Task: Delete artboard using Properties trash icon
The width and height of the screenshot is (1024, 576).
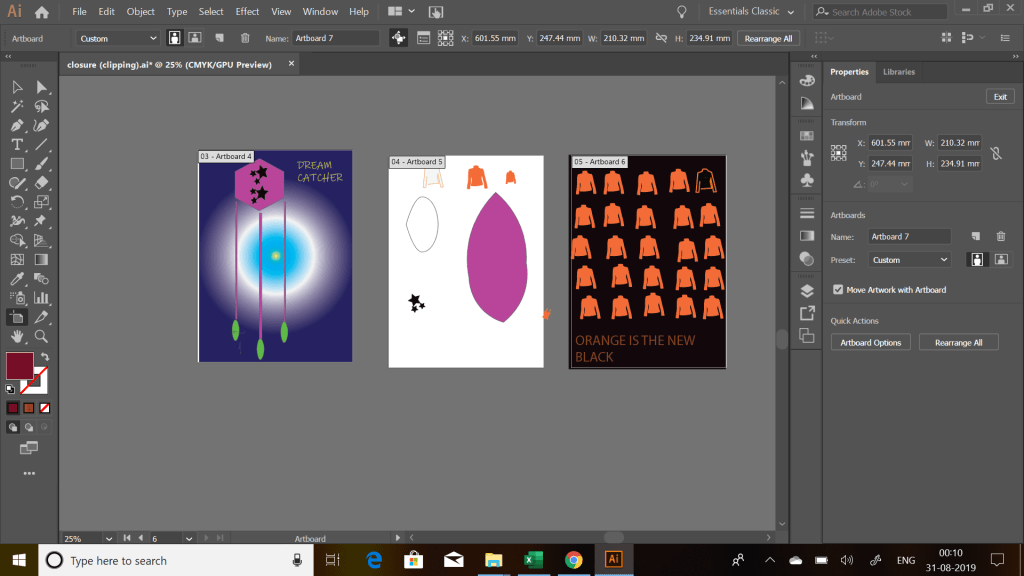Action: click(1000, 236)
